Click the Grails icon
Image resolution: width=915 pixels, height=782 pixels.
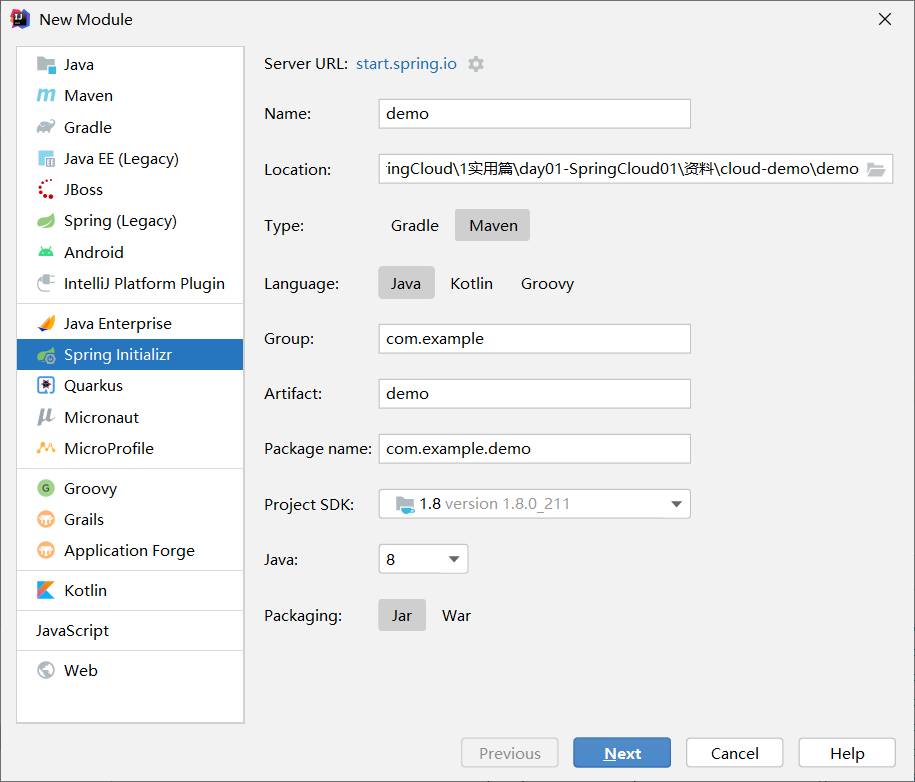pos(46,519)
